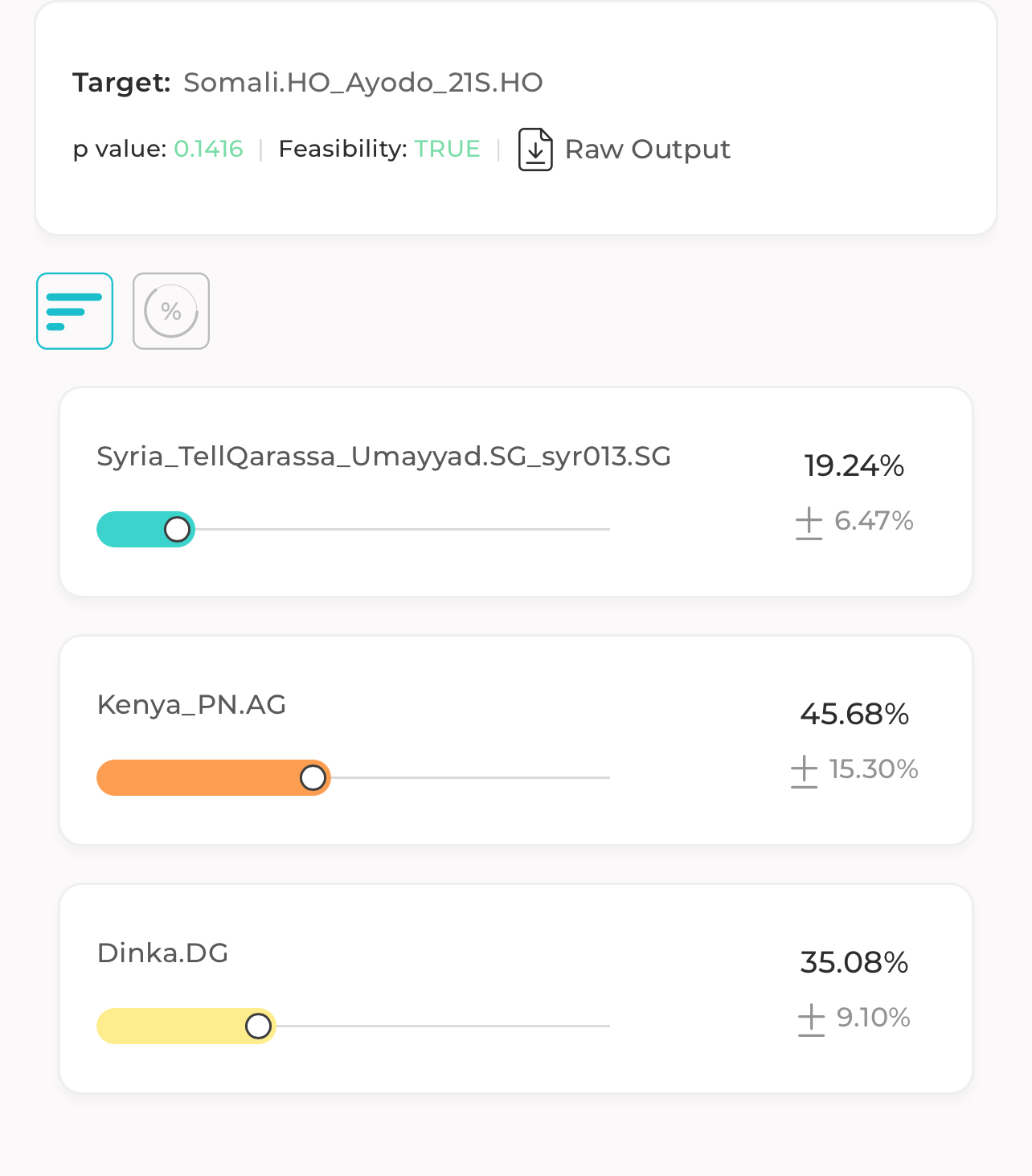This screenshot has width=1032, height=1176.
Task: Click the yellow Dinka.DG proportion bar
Action: pyautogui.click(x=186, y=1026)
